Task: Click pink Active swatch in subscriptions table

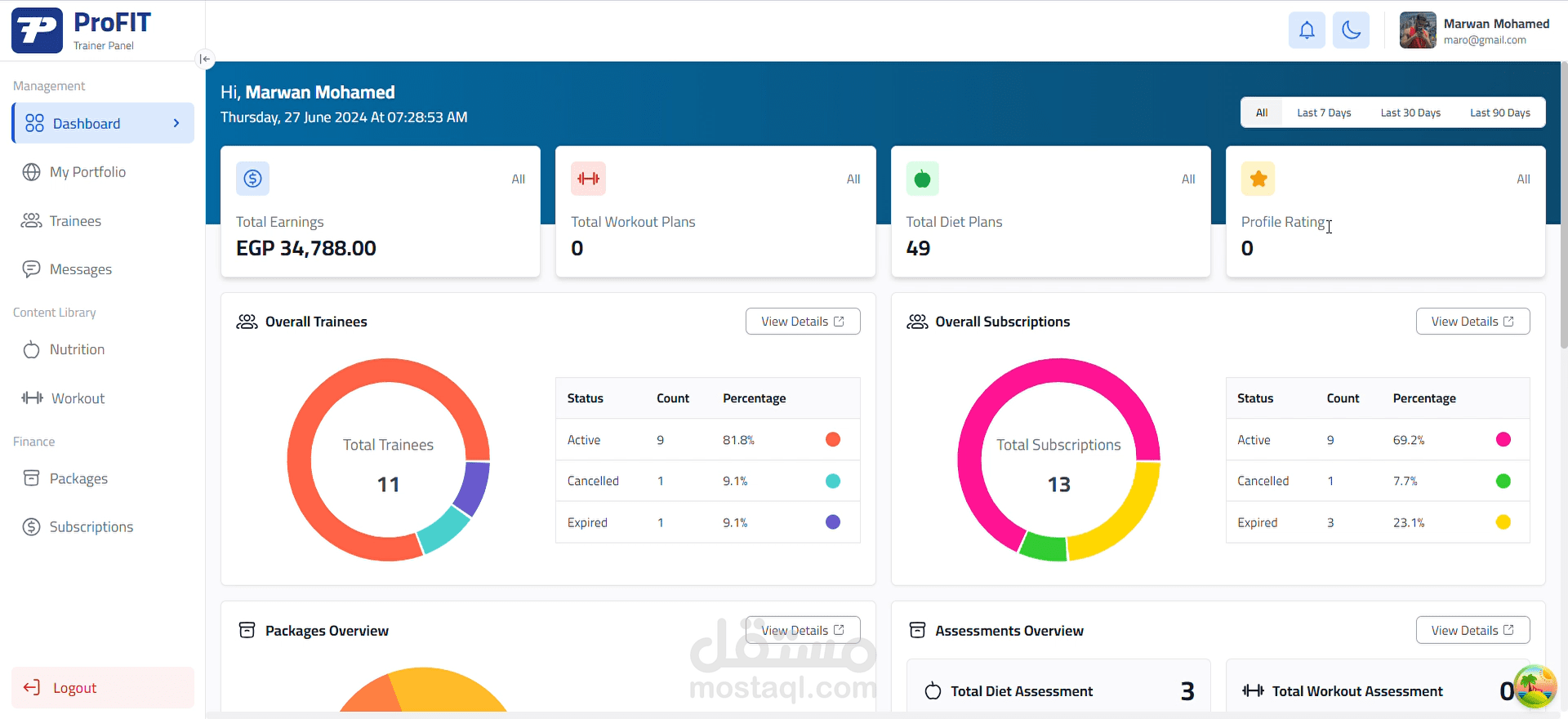Action: (1503, 440)
